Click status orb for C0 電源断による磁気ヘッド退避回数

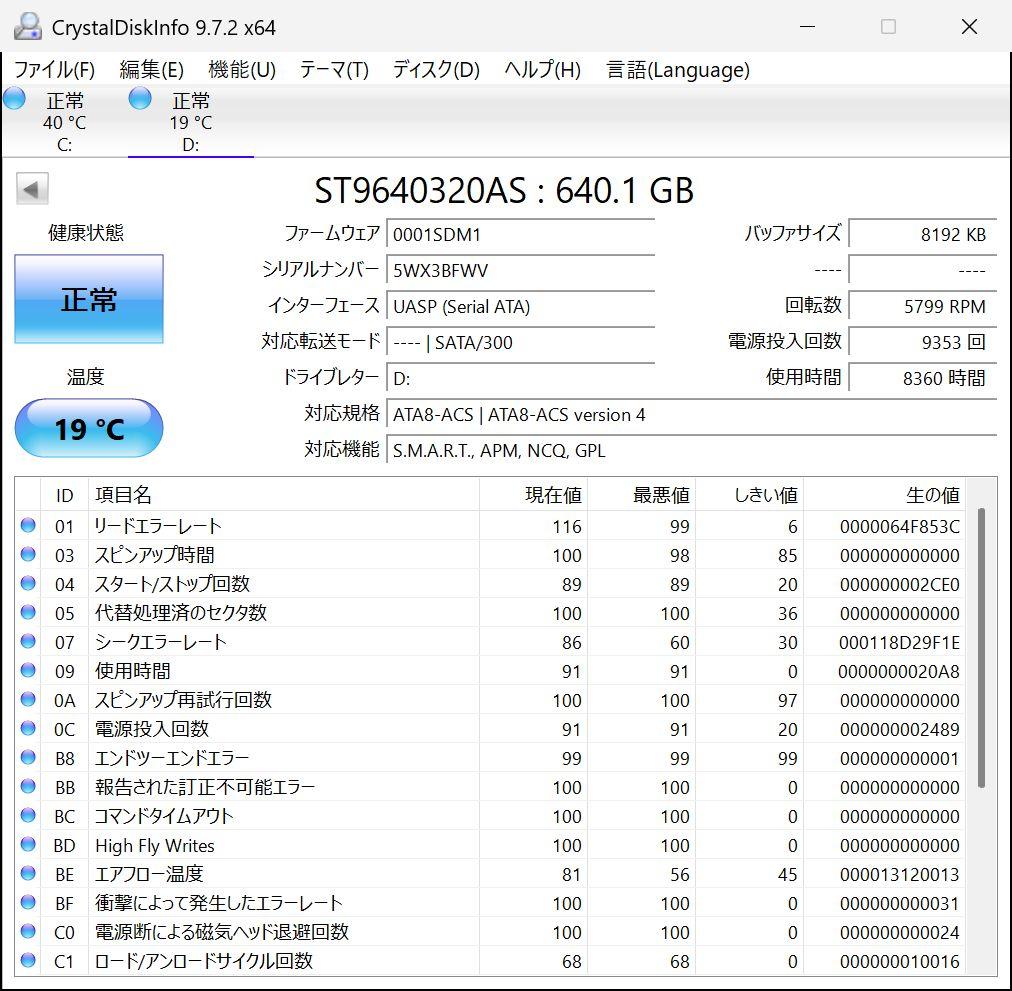tap(28, 932)
